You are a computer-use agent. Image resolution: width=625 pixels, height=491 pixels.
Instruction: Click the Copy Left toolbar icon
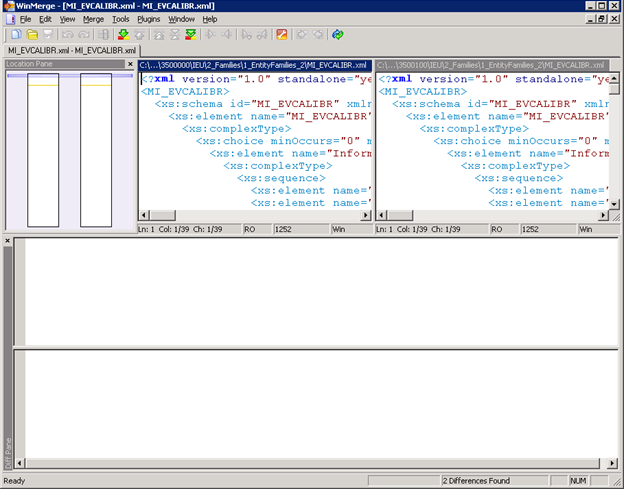coord(226,35)
